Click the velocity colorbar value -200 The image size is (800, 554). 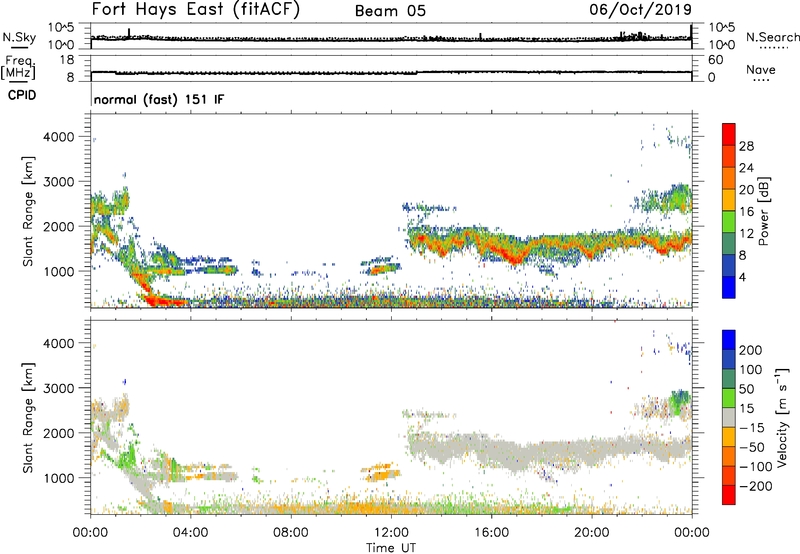(755, 486)
